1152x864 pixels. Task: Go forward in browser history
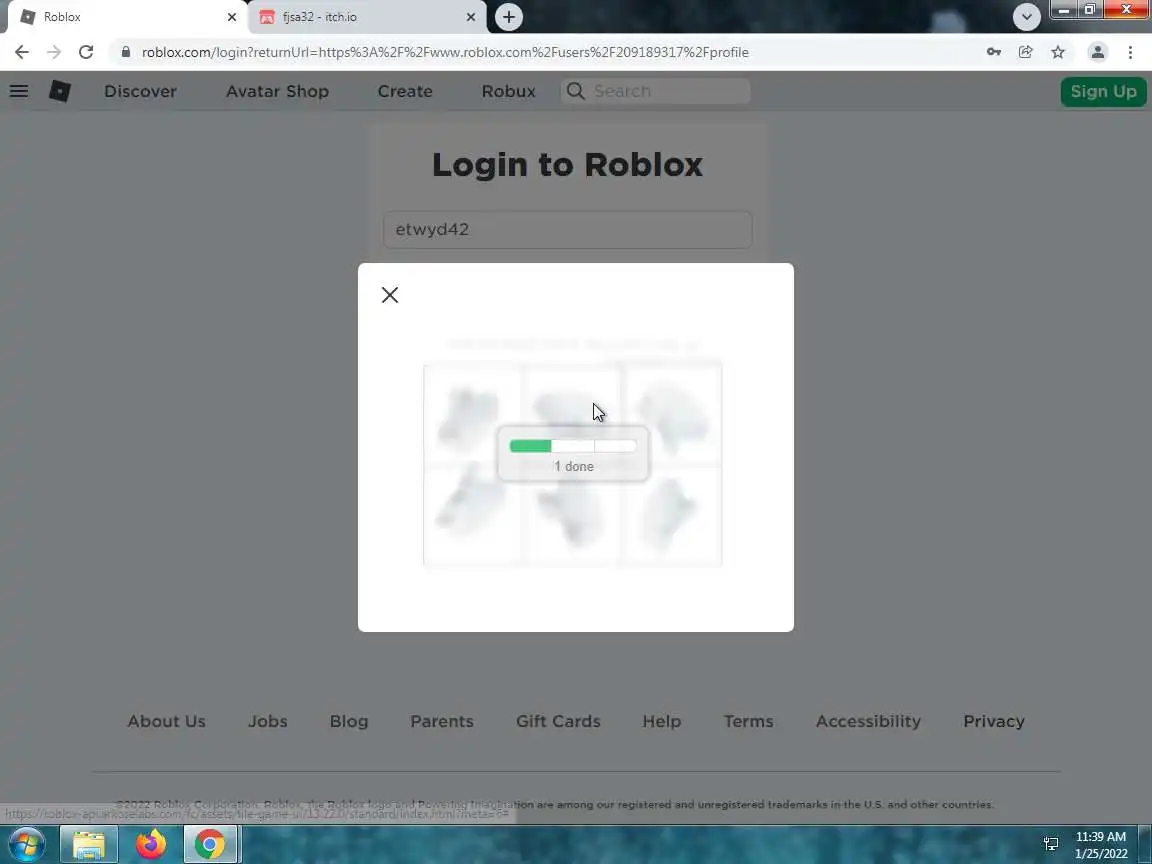tap(54, 52)
